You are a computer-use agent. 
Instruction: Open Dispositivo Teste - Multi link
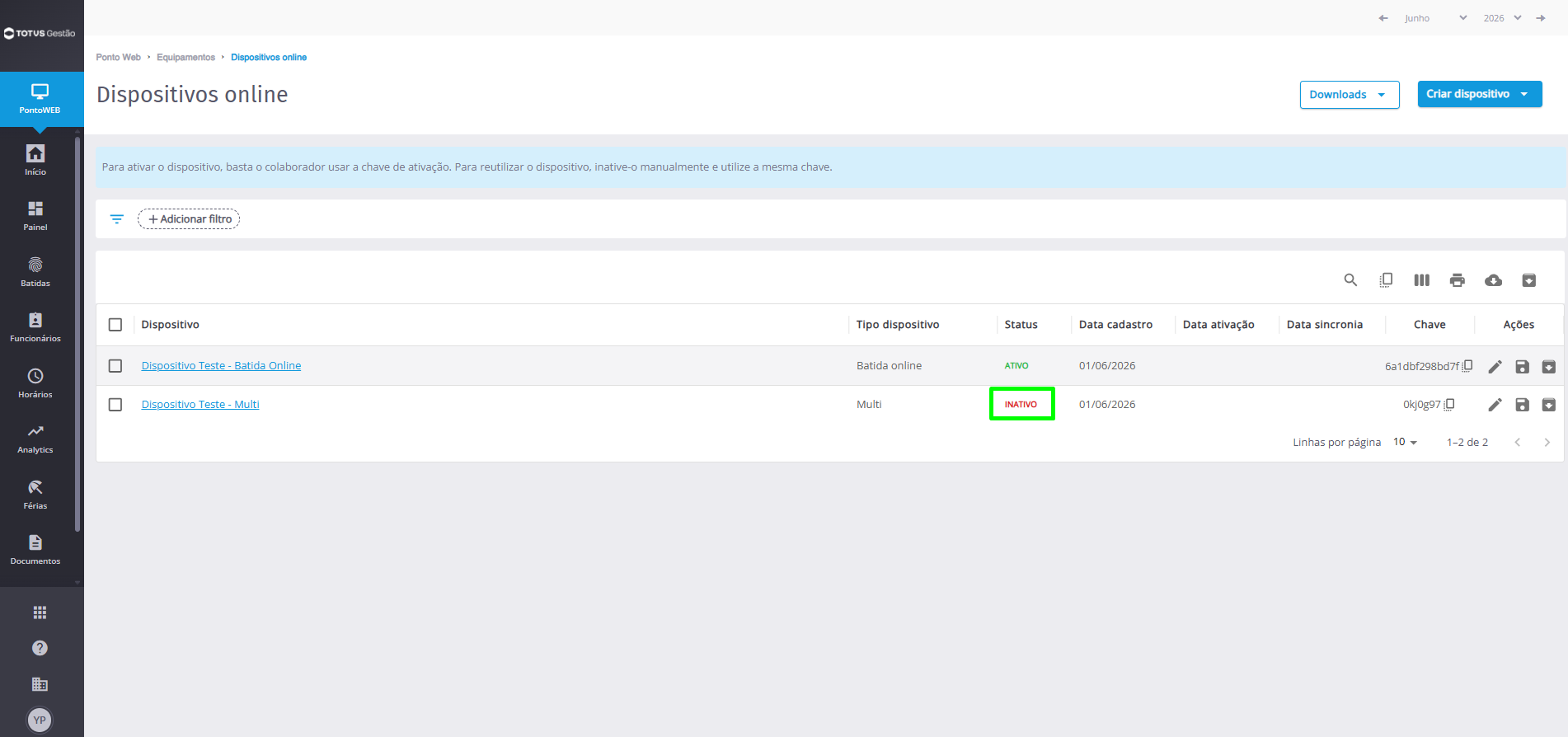(200, 405)
